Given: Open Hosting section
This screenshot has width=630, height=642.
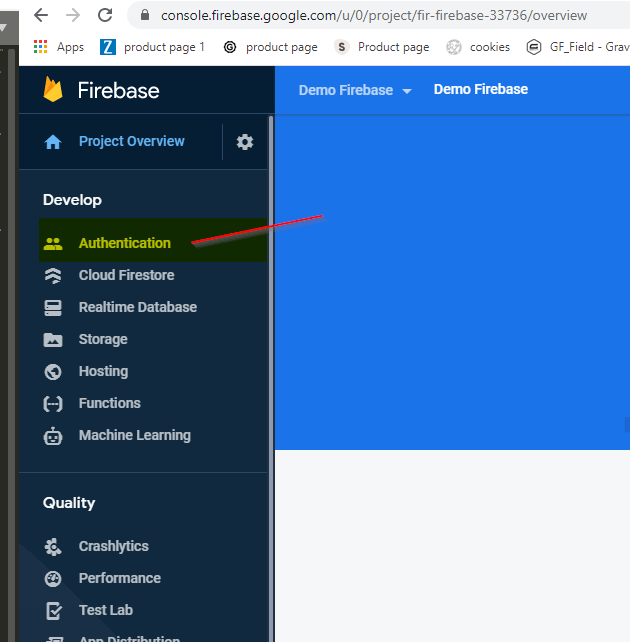Looking at the screenshot, I should tap(104, 371).
